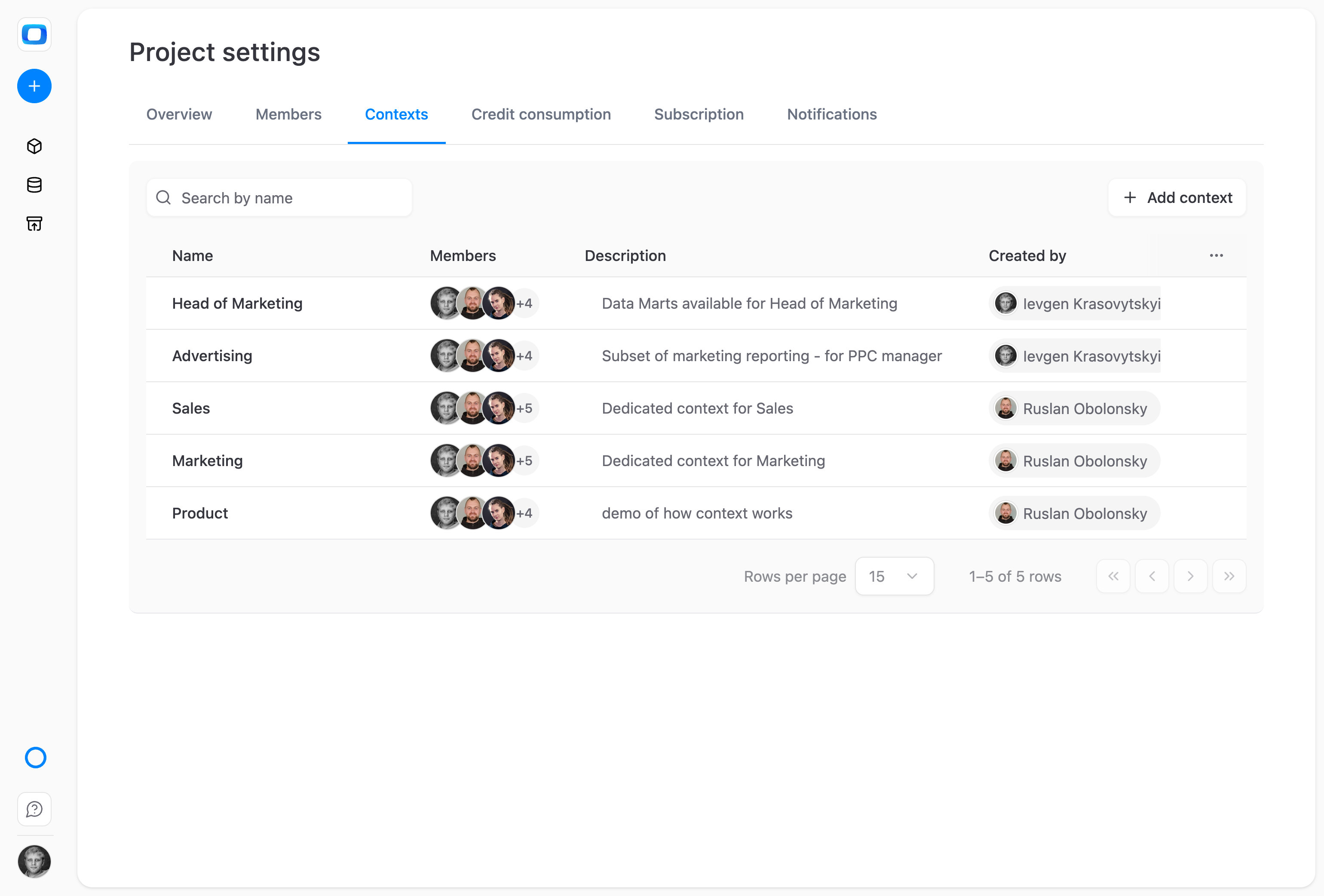
Task: Go to the first page of rows
Action: 1113,576
